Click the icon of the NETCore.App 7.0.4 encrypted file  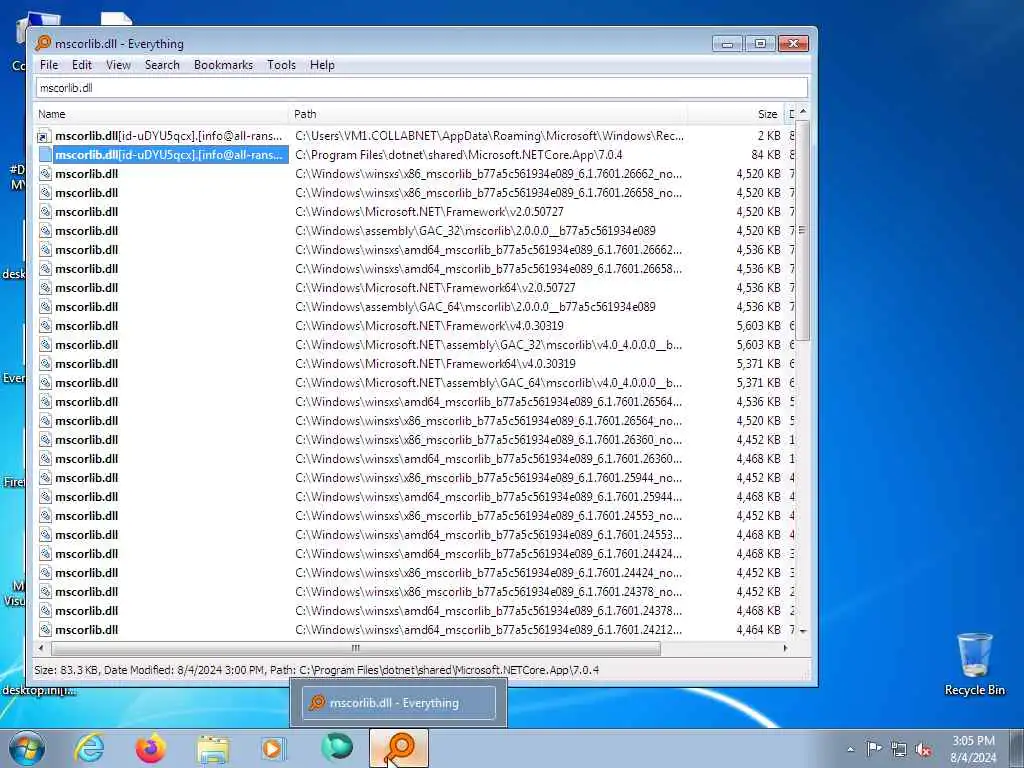[44, 155]
